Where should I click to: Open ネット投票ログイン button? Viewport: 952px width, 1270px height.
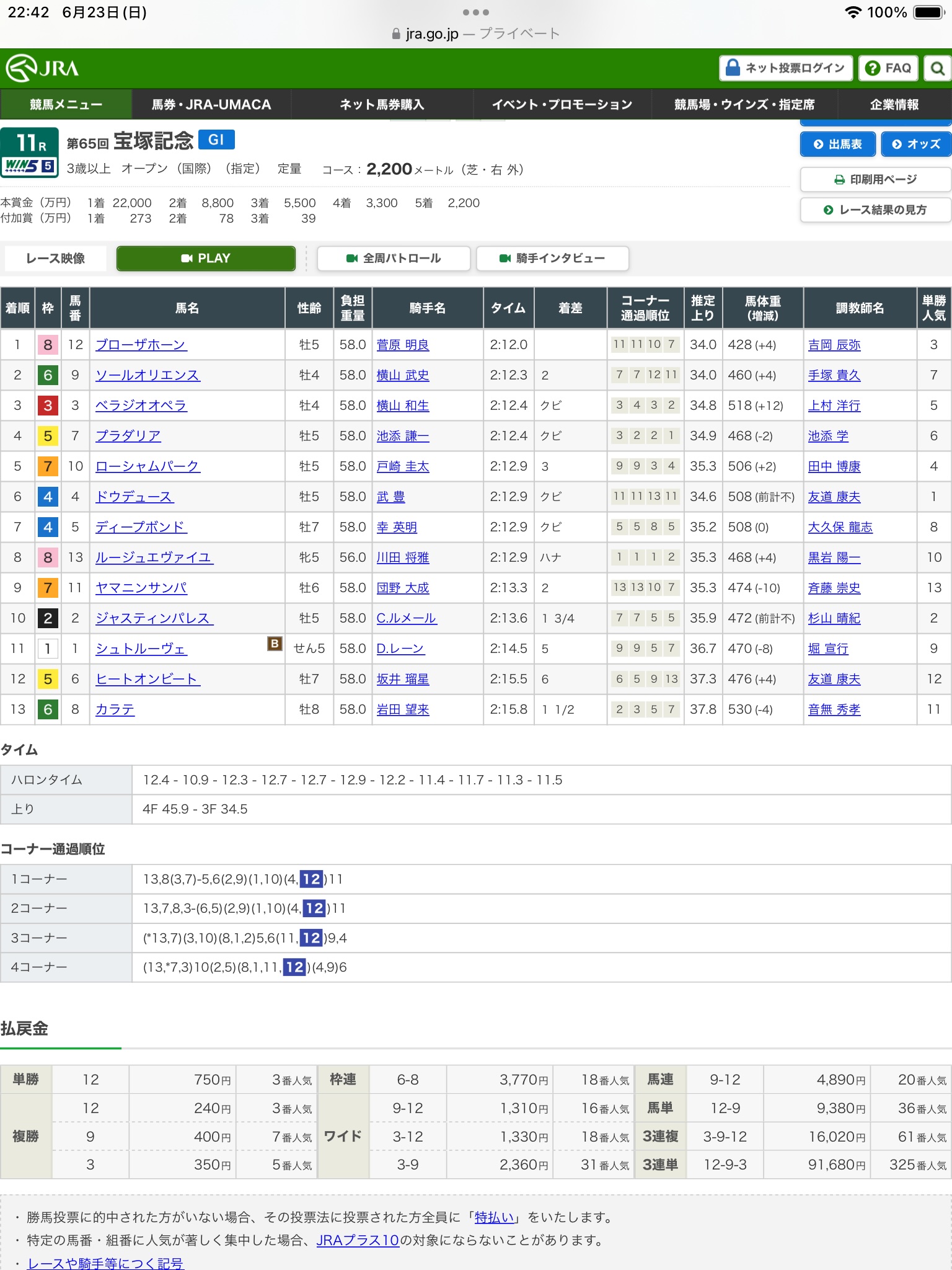[786, 68]
